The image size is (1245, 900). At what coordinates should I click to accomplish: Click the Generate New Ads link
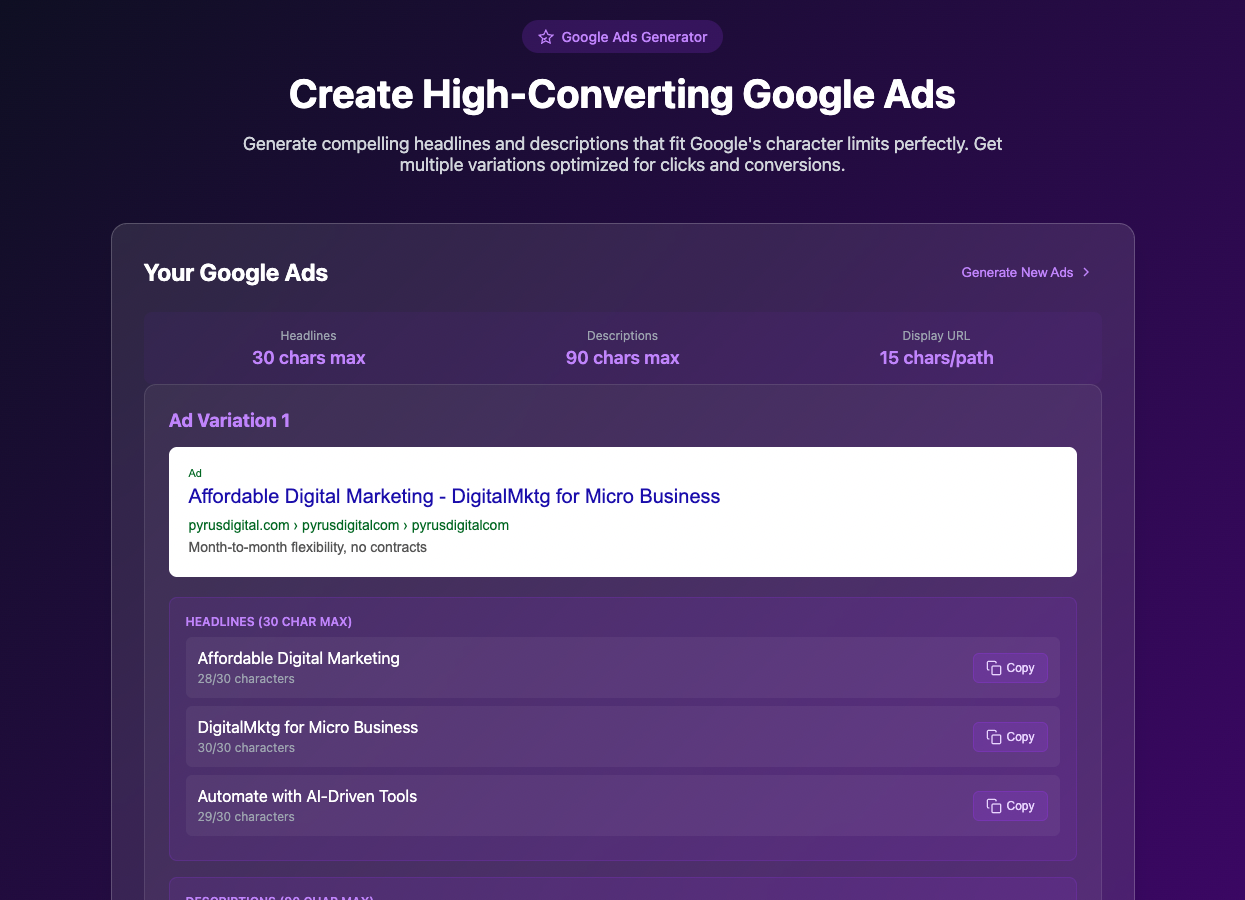[x=1026, y=272]
